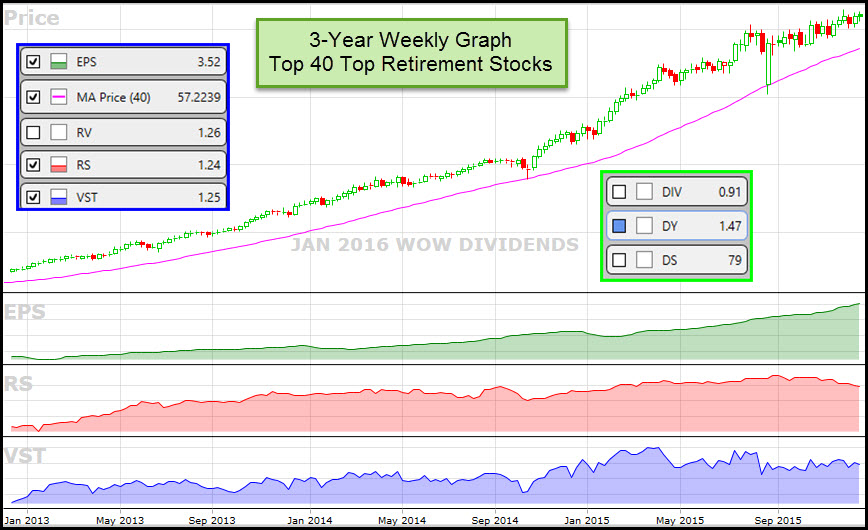This screenshot has width=868, height=530.
Task: Click the Sep 2014 axis label
Action: point(494,521)
